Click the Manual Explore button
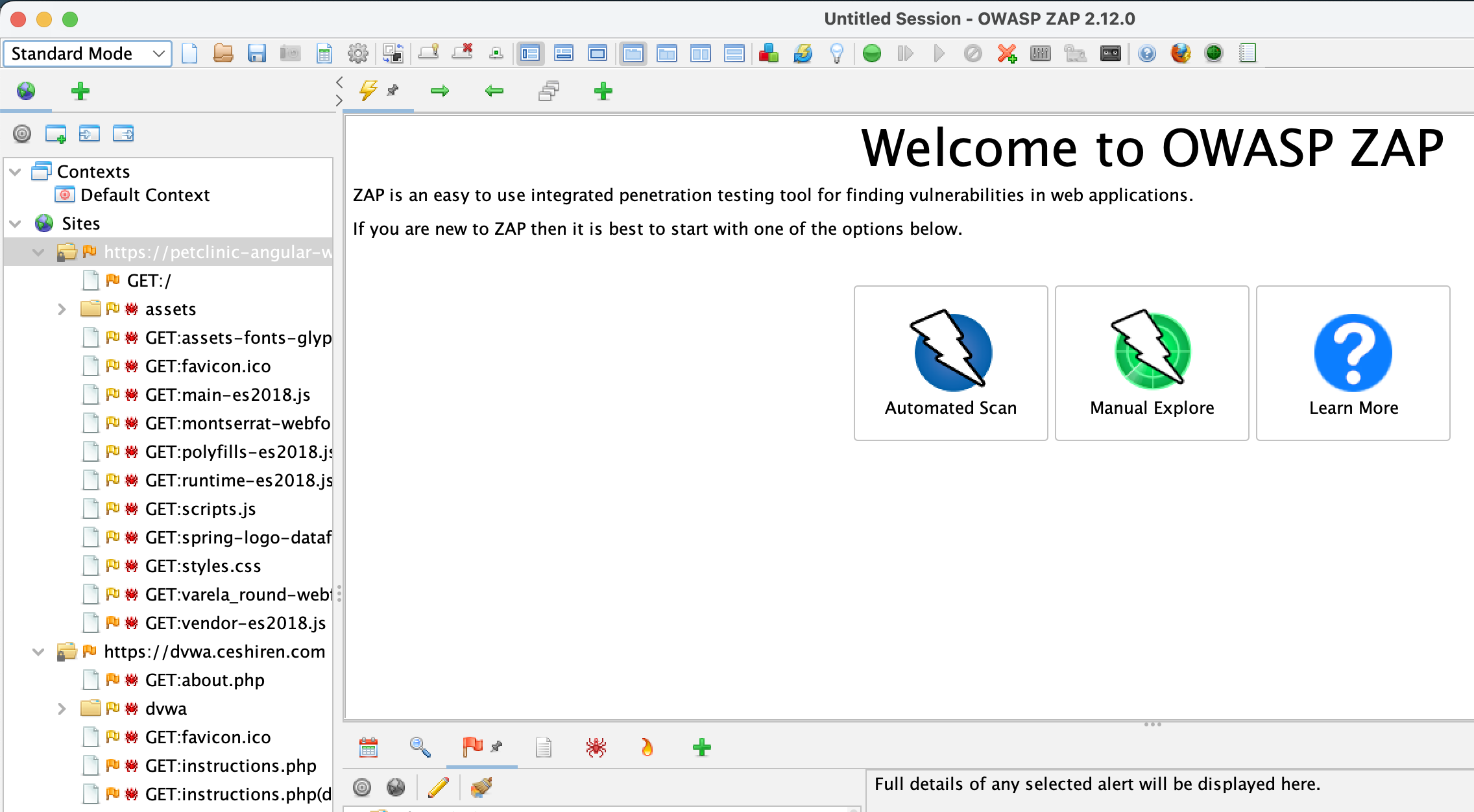Image resolution: width=1474 pixels, height=812 pixels. coord(1152,363)
